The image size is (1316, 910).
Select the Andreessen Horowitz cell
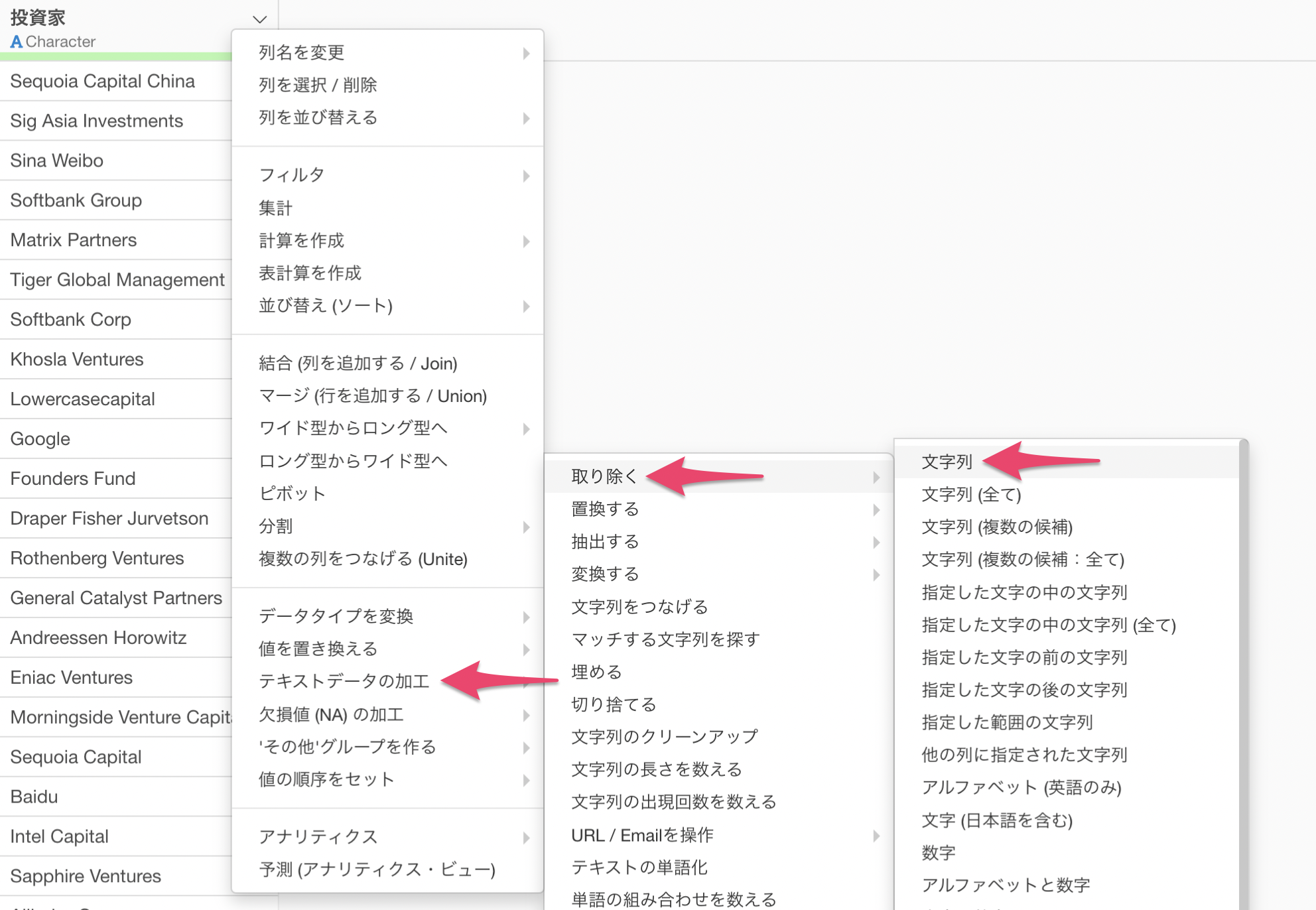pos(116,638)
